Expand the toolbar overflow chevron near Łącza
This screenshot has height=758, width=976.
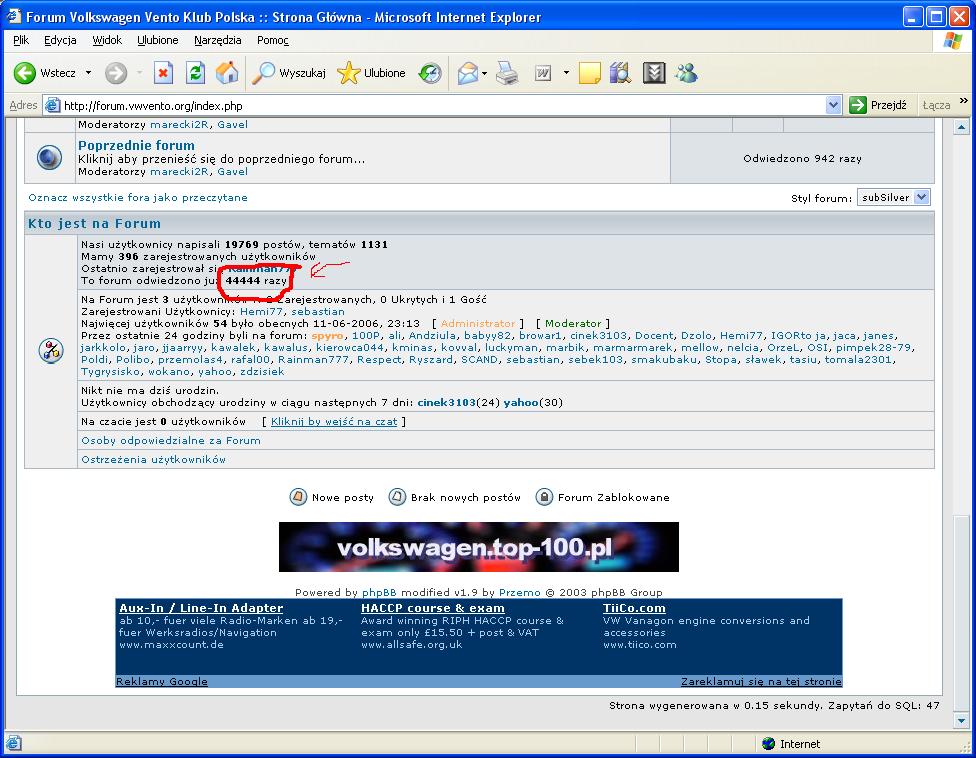(x=964, y=101)
